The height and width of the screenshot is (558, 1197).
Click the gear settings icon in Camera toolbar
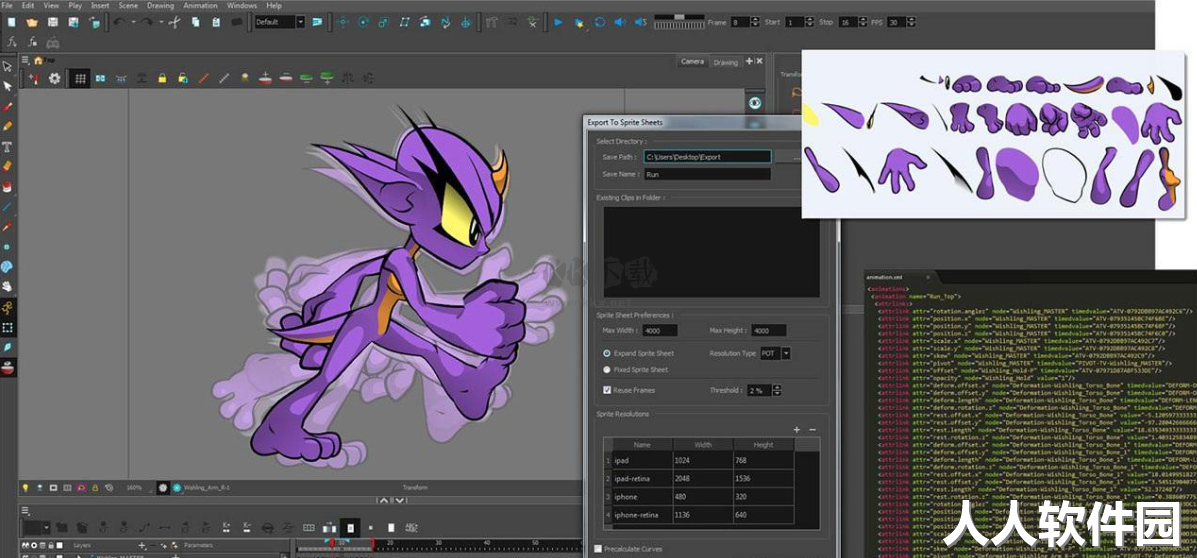(x=54, y=78)
